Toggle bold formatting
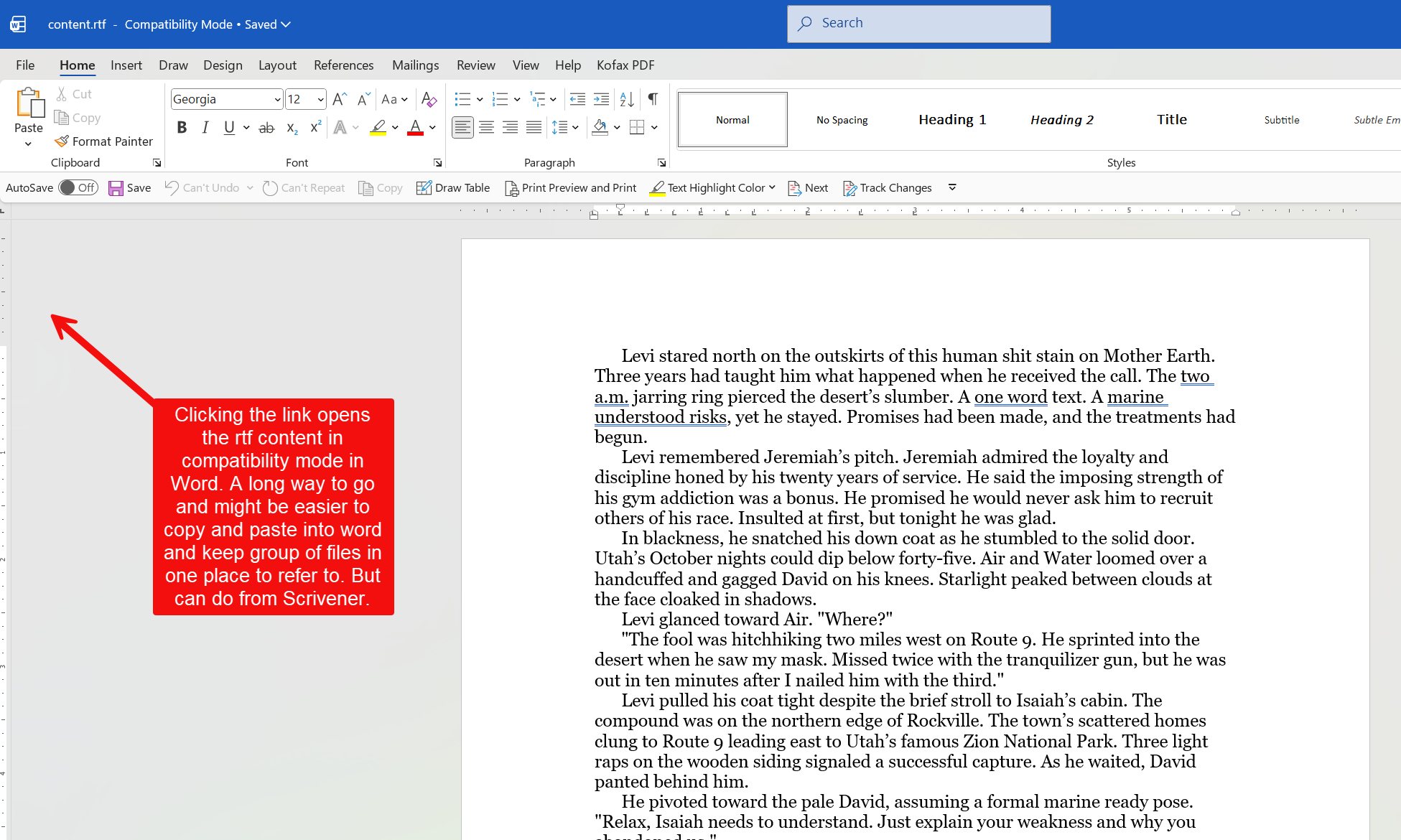Screen dimensions: 1401x840 (182, 128)
